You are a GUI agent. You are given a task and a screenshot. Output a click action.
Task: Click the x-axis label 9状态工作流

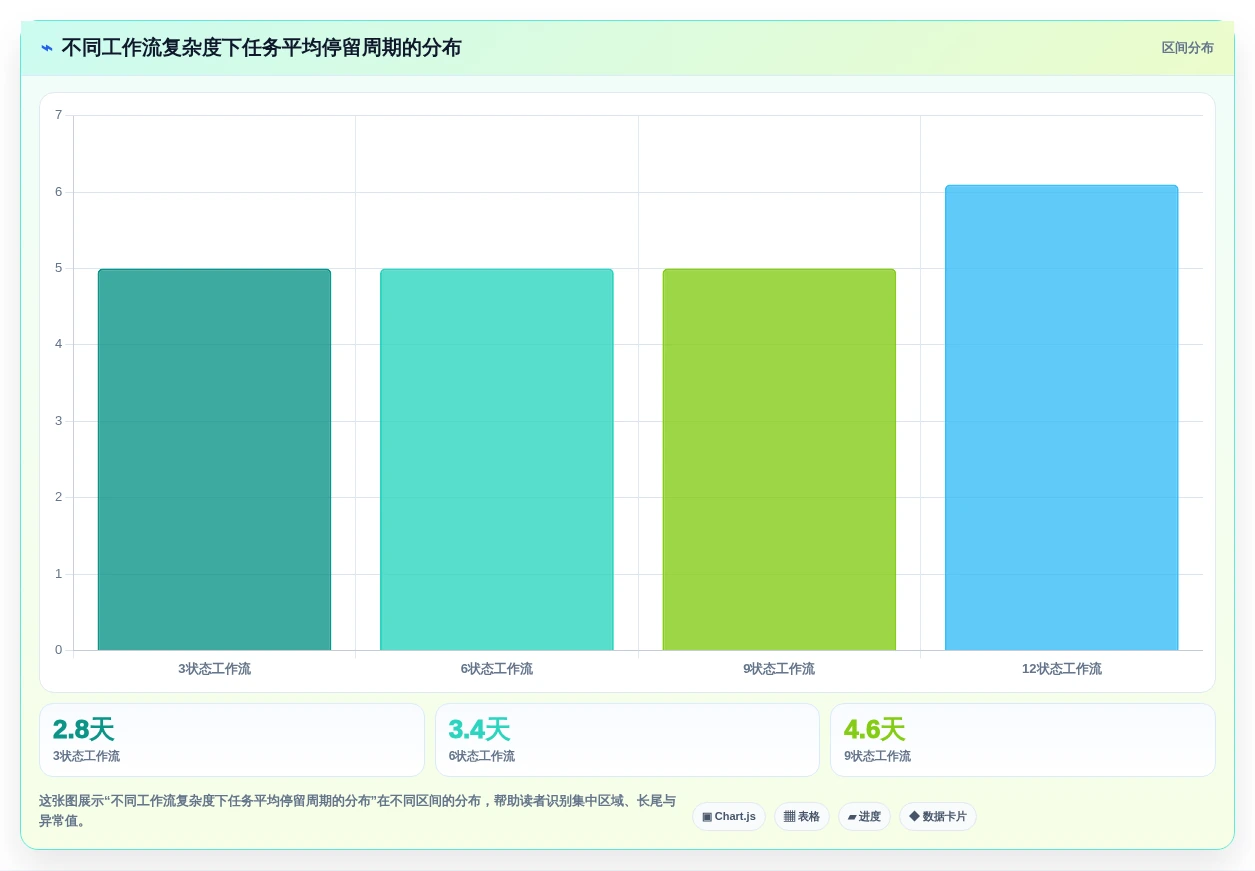pos(779,669)
